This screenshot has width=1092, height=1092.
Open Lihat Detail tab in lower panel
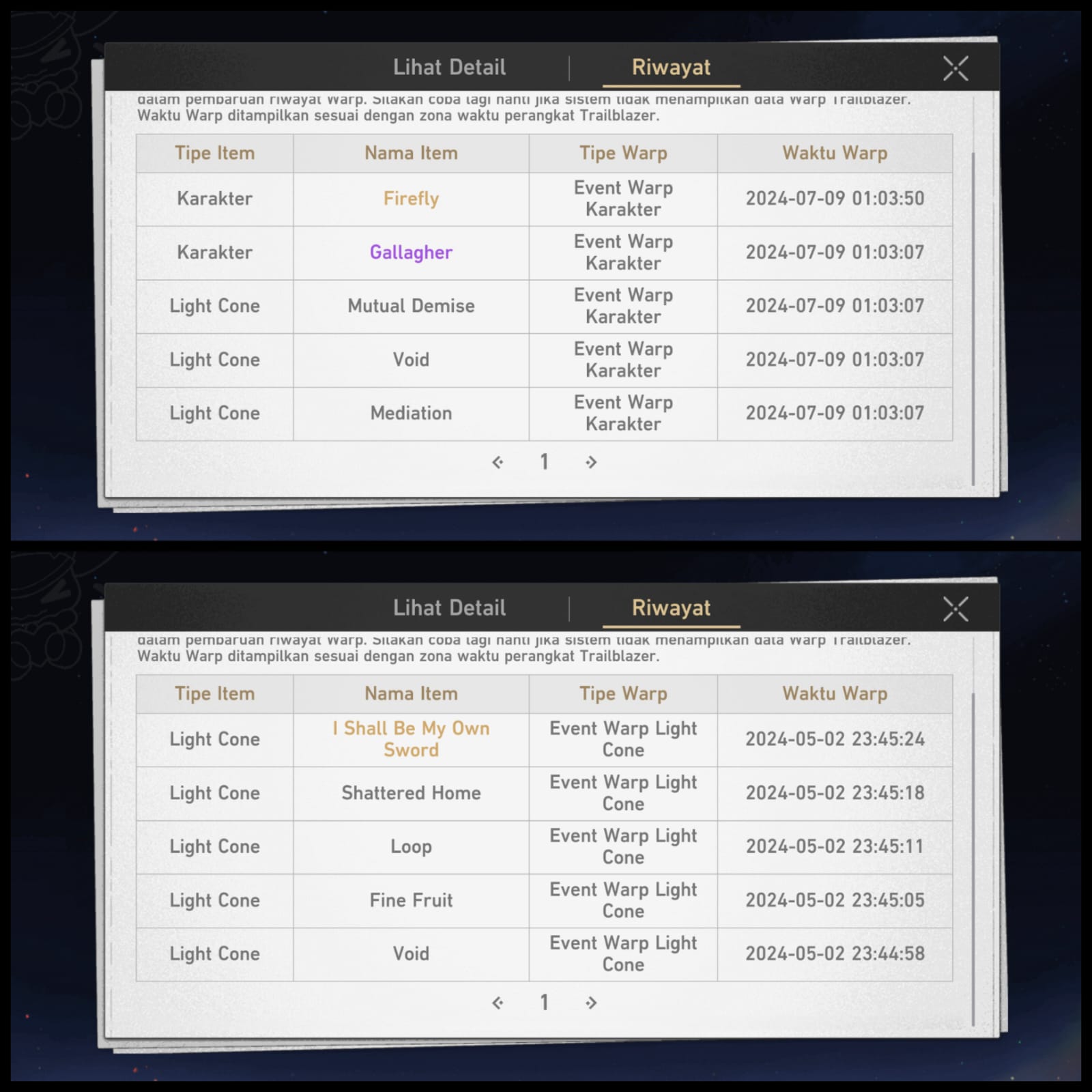(449, 608)
